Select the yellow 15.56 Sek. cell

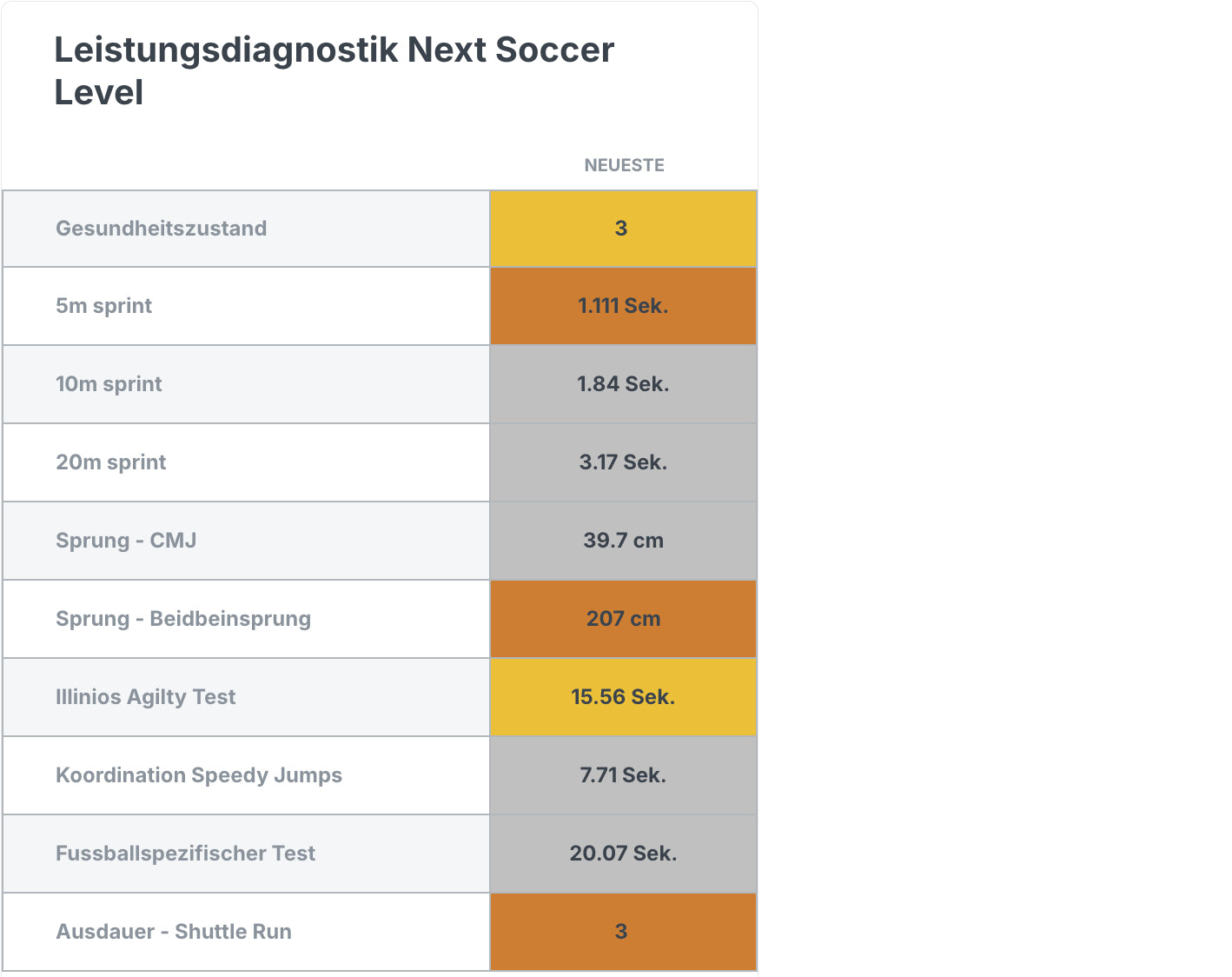pyautogui.click(x=623, y=697)
